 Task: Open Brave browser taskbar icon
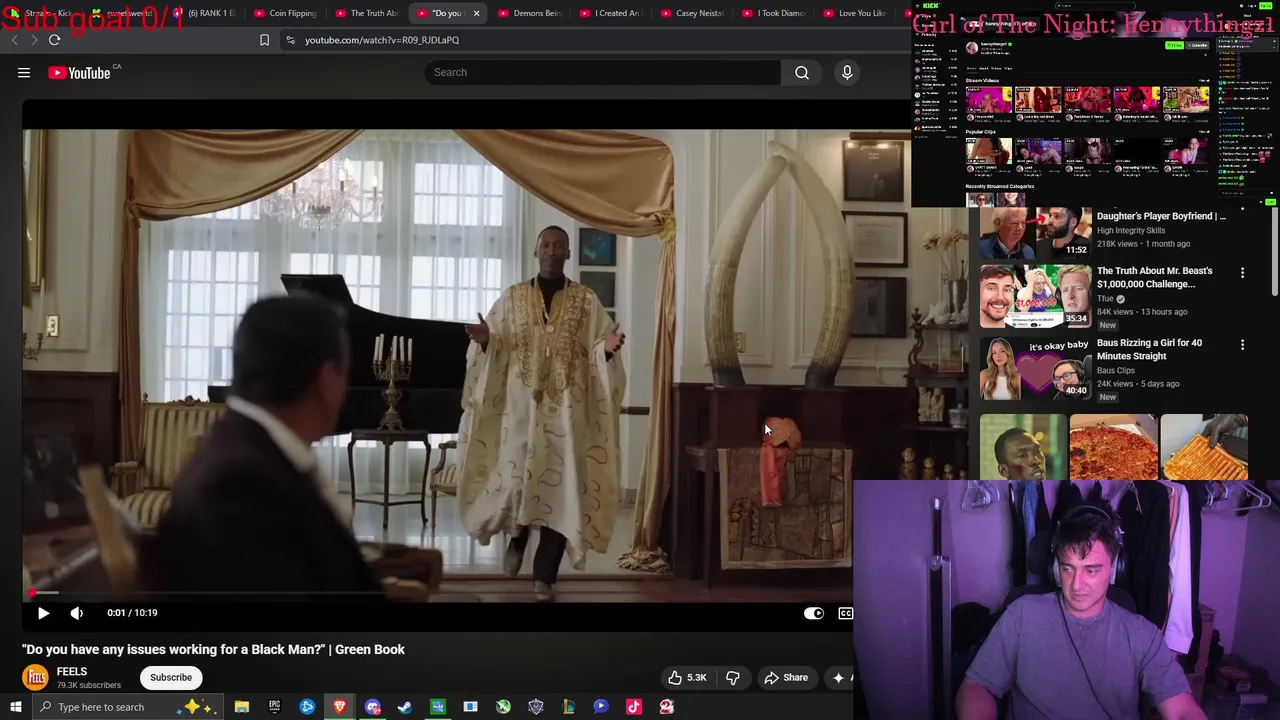point(340,707)
